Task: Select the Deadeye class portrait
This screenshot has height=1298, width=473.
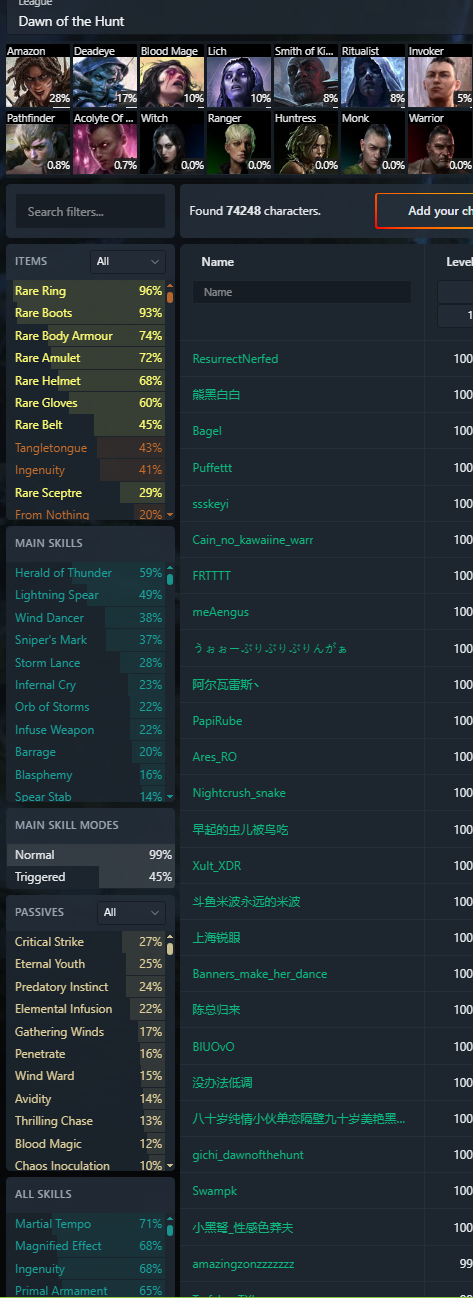Action: [105, 76]
